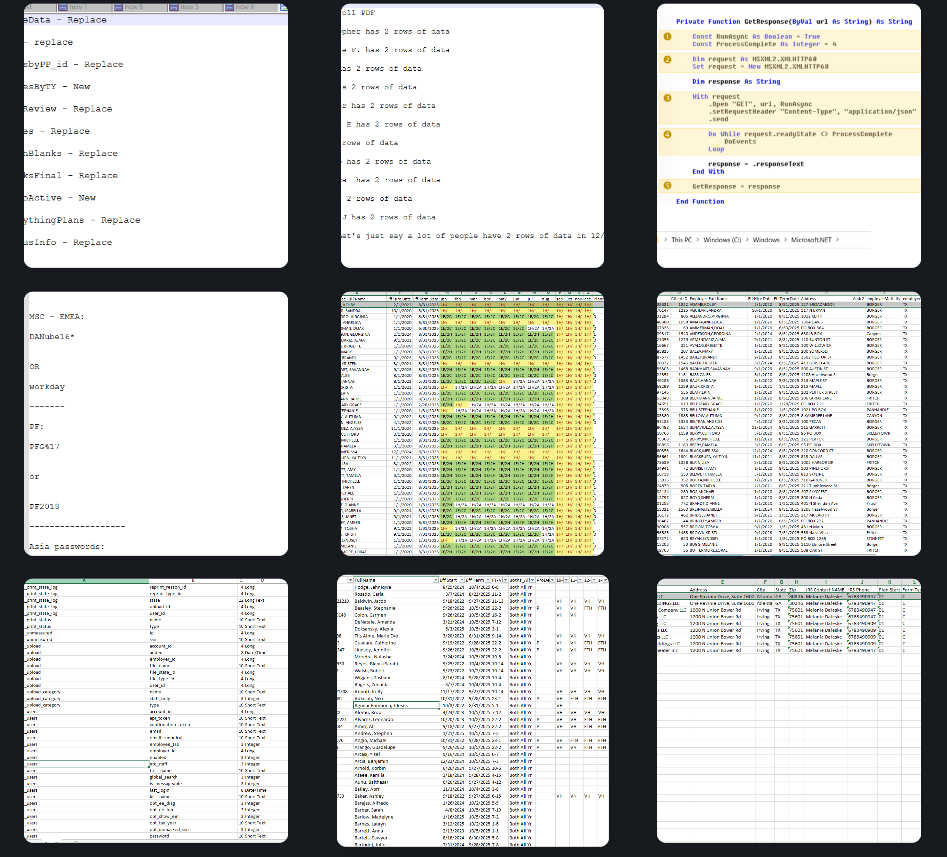Open the dense black-and-white address list thumbnail
Screen dimensions: 947x857
(788, 423)
